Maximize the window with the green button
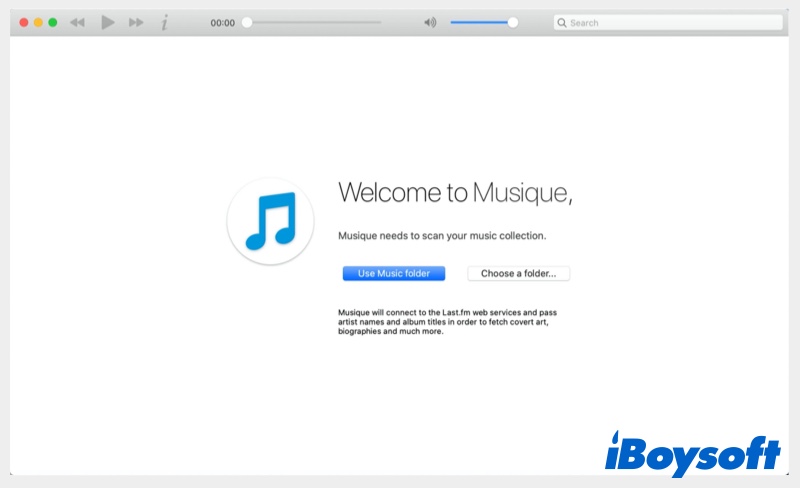Screen dimensions: 800x488 [52, 22]
